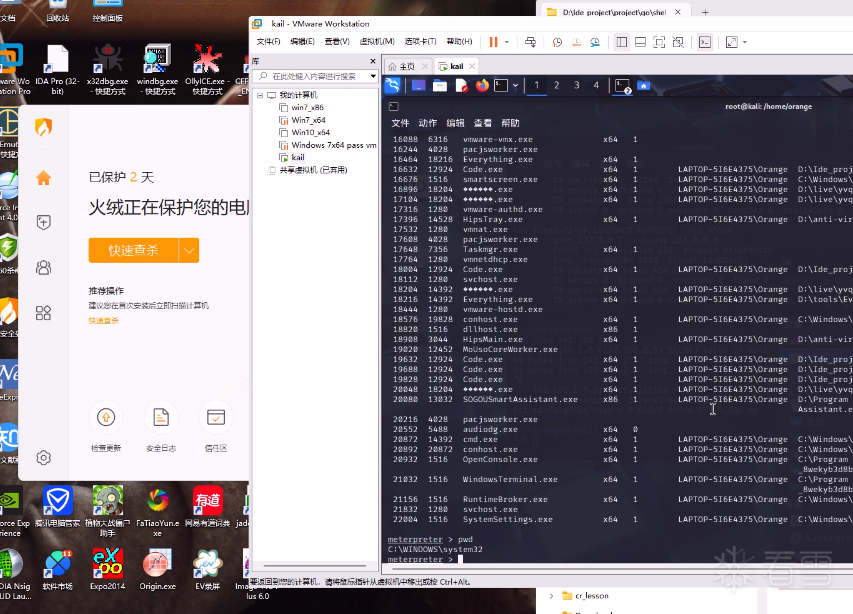Select Windows 7x64 pass vm tree item

(x=327, y=145)
